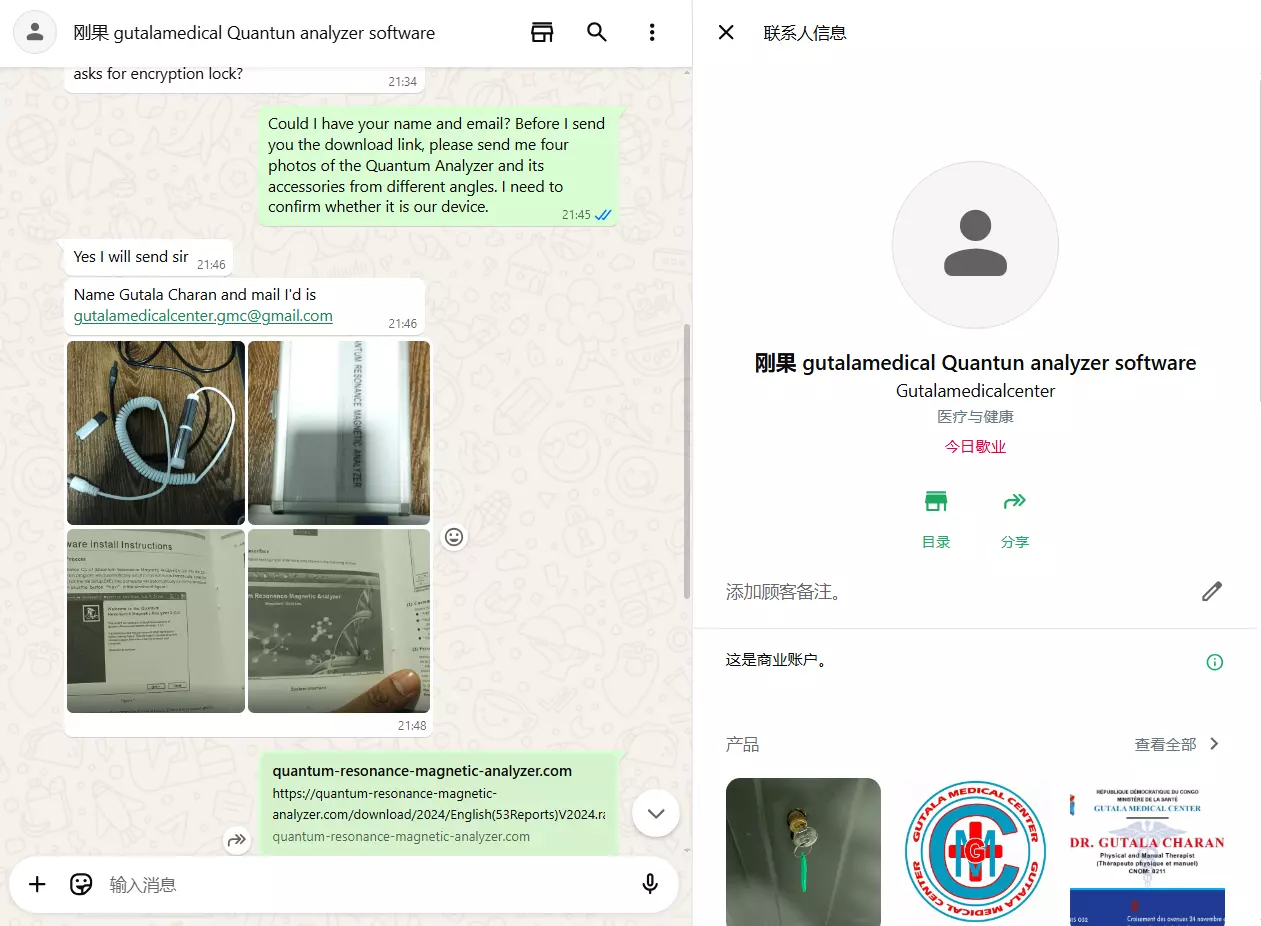Type in the 输入消息 message field
1261x926 pixels.
(360, 884)
